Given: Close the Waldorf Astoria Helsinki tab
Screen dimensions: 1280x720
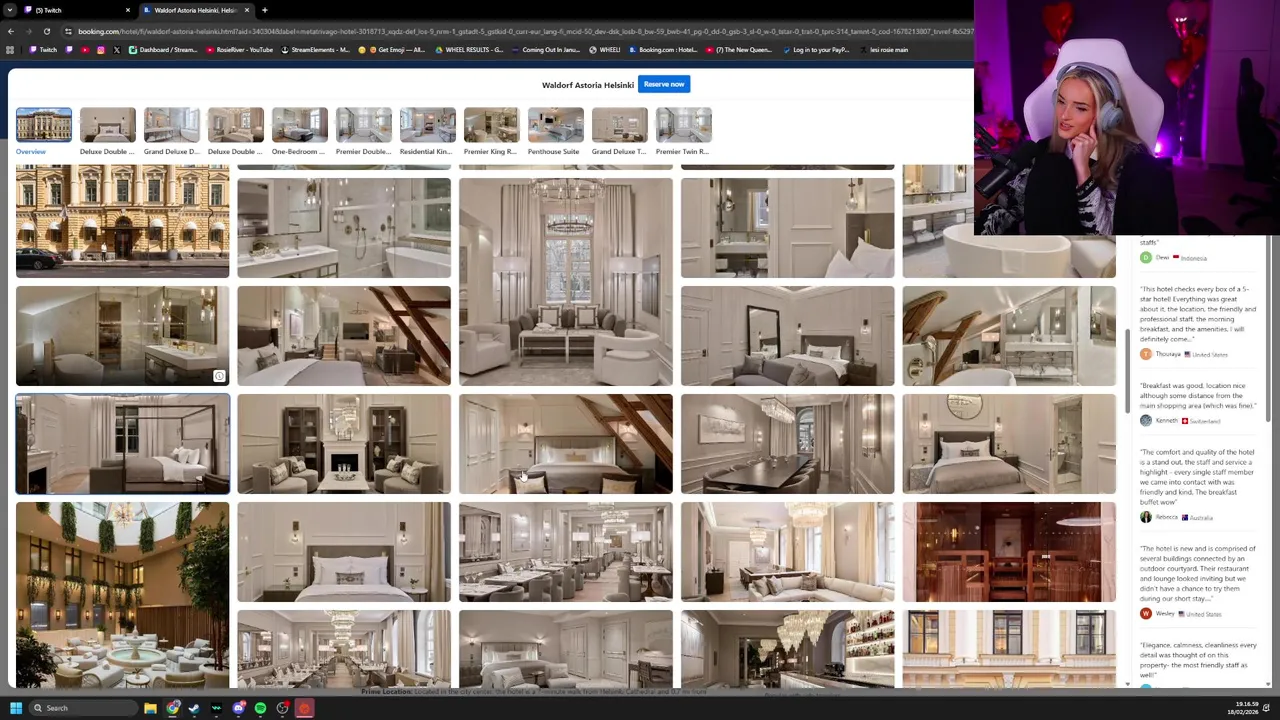Looking at the screenshot, I should 249,10.
